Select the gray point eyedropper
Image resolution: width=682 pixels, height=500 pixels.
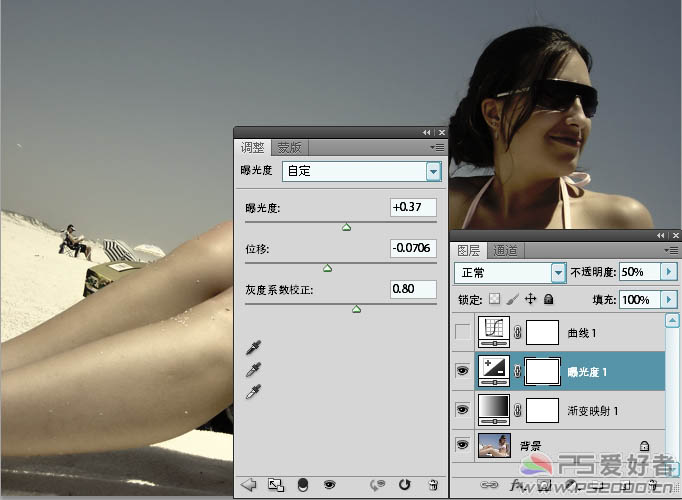255,369
